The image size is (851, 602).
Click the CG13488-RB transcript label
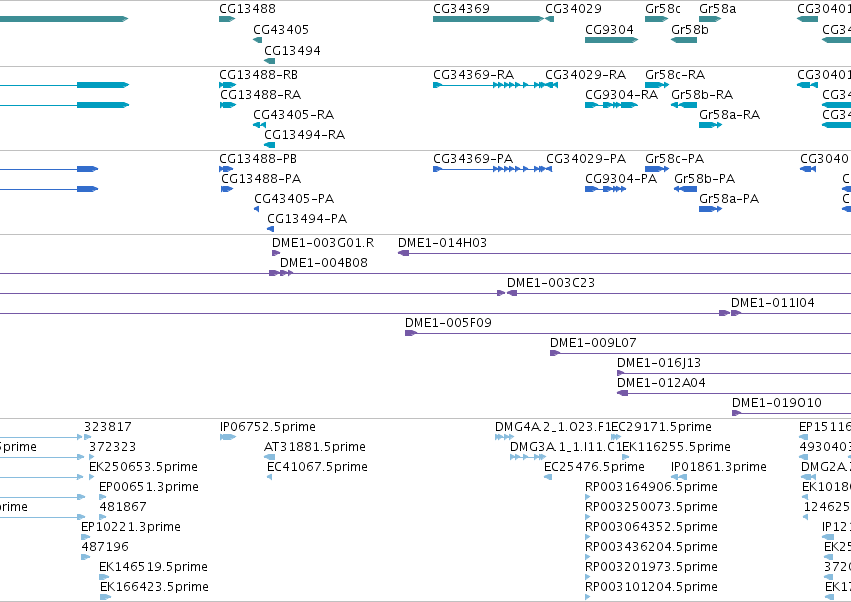click(x=258, y=74)
